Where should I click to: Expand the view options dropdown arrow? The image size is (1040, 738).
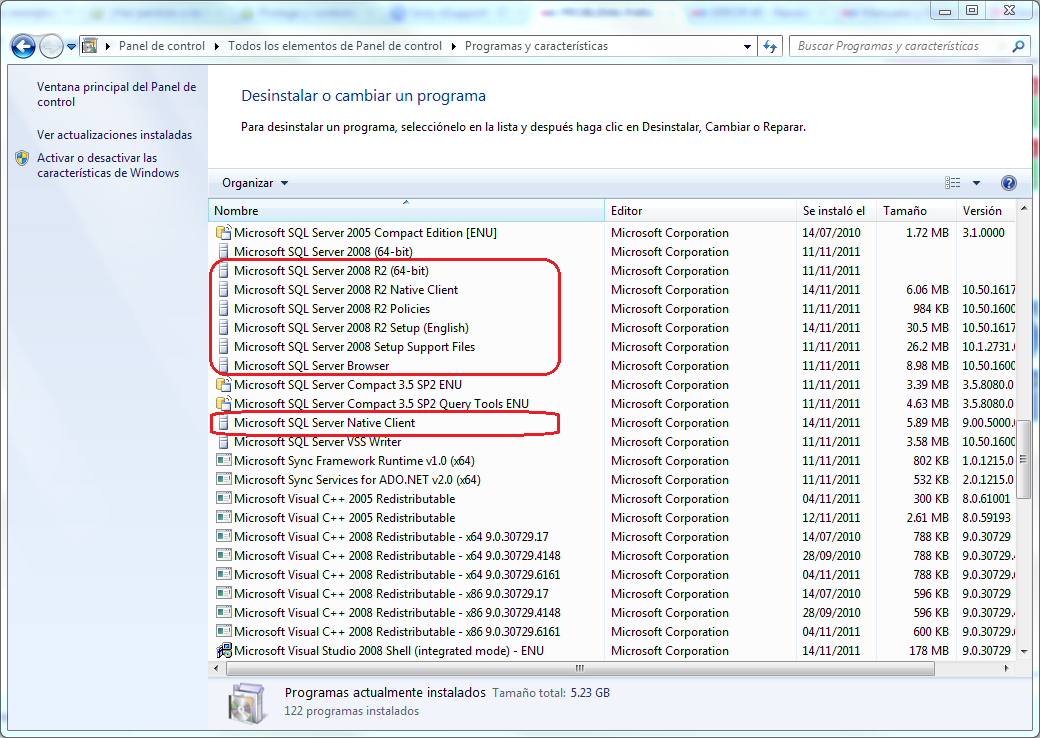point(976,183)
